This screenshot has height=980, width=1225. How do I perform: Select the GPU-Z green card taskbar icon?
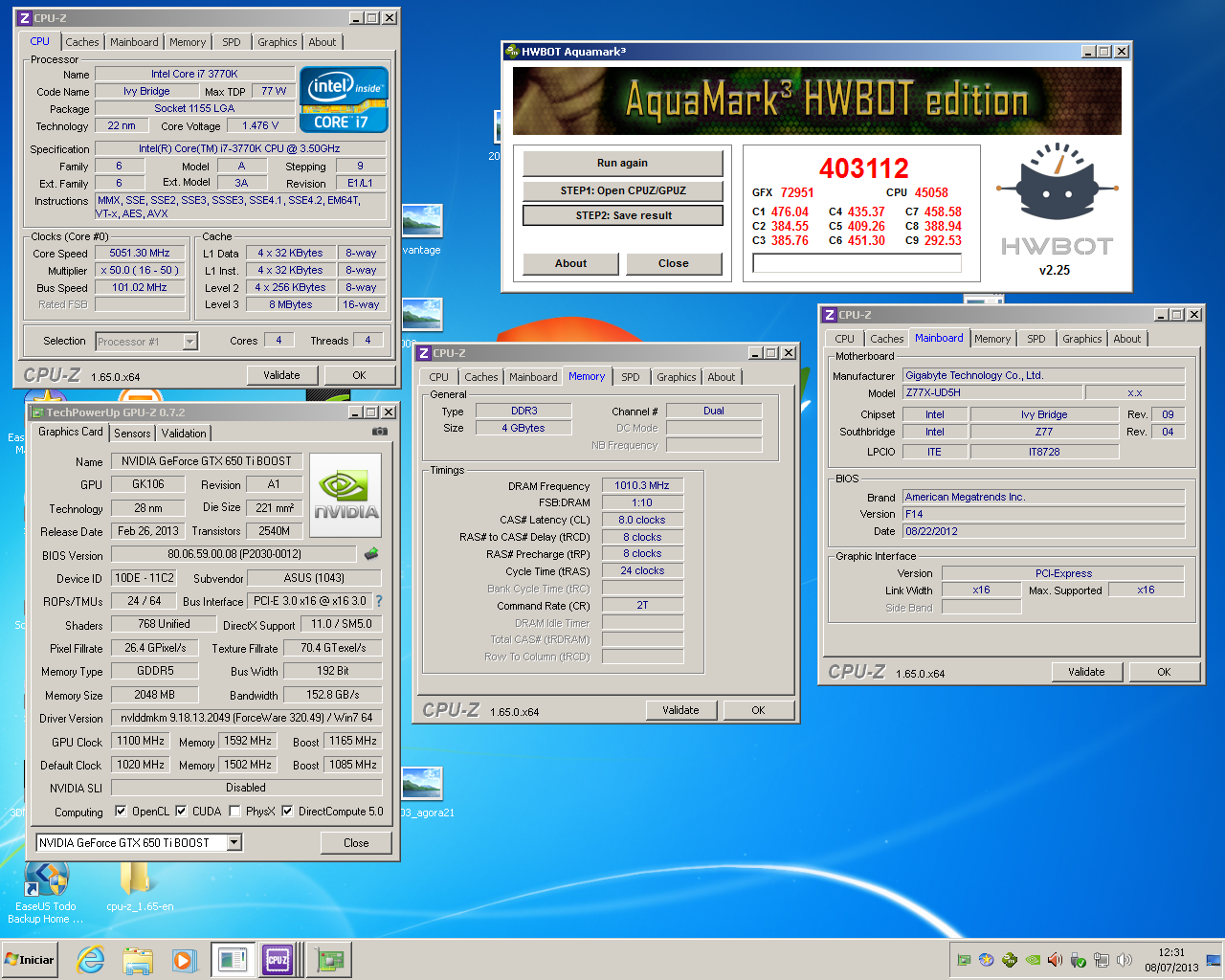coord(331,960)
